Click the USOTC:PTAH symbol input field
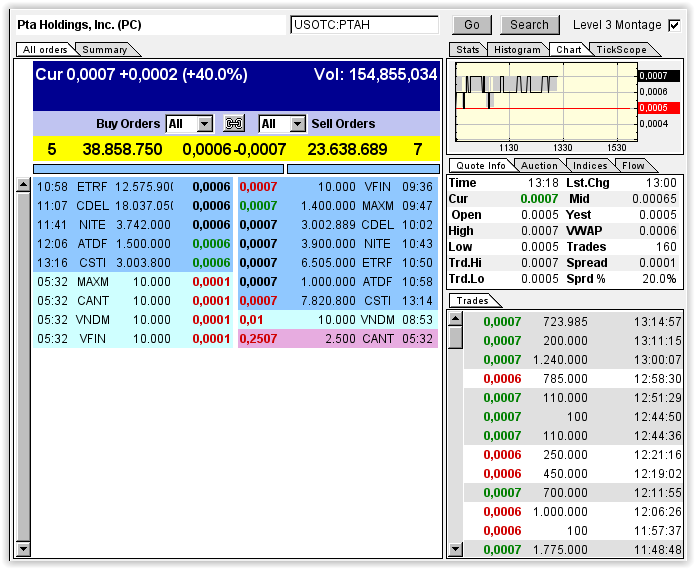Image resolution: width=695 pixels, height=569 pixels. coord(364,25)
